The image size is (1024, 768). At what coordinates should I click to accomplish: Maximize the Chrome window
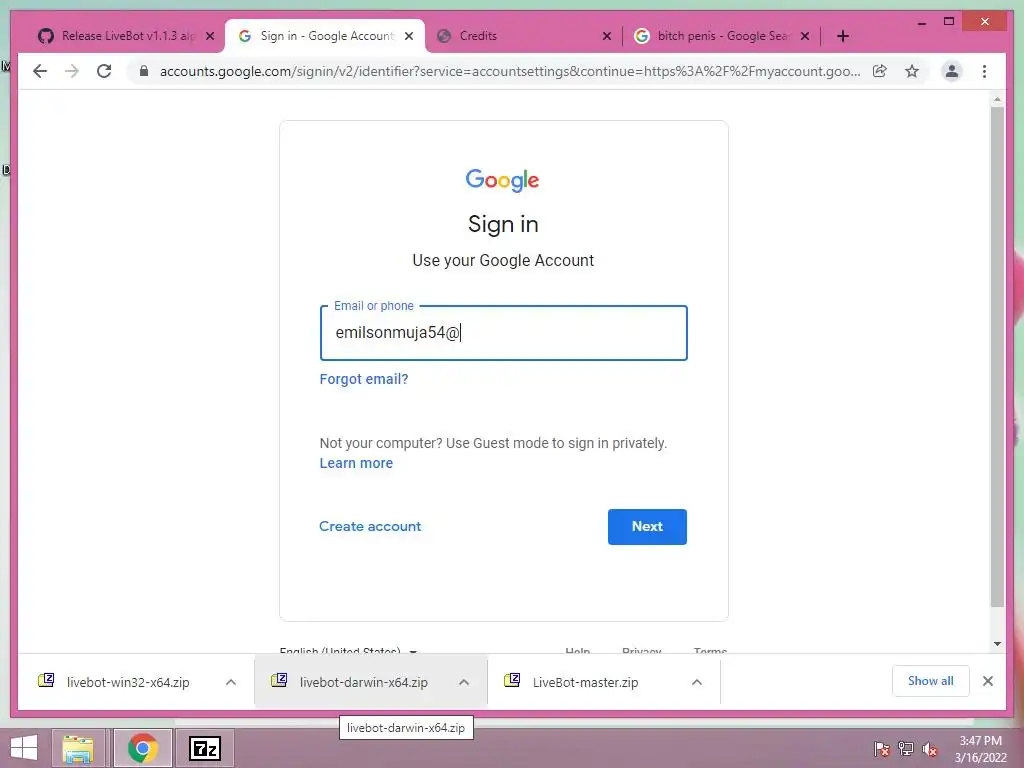tap(949, 22)
